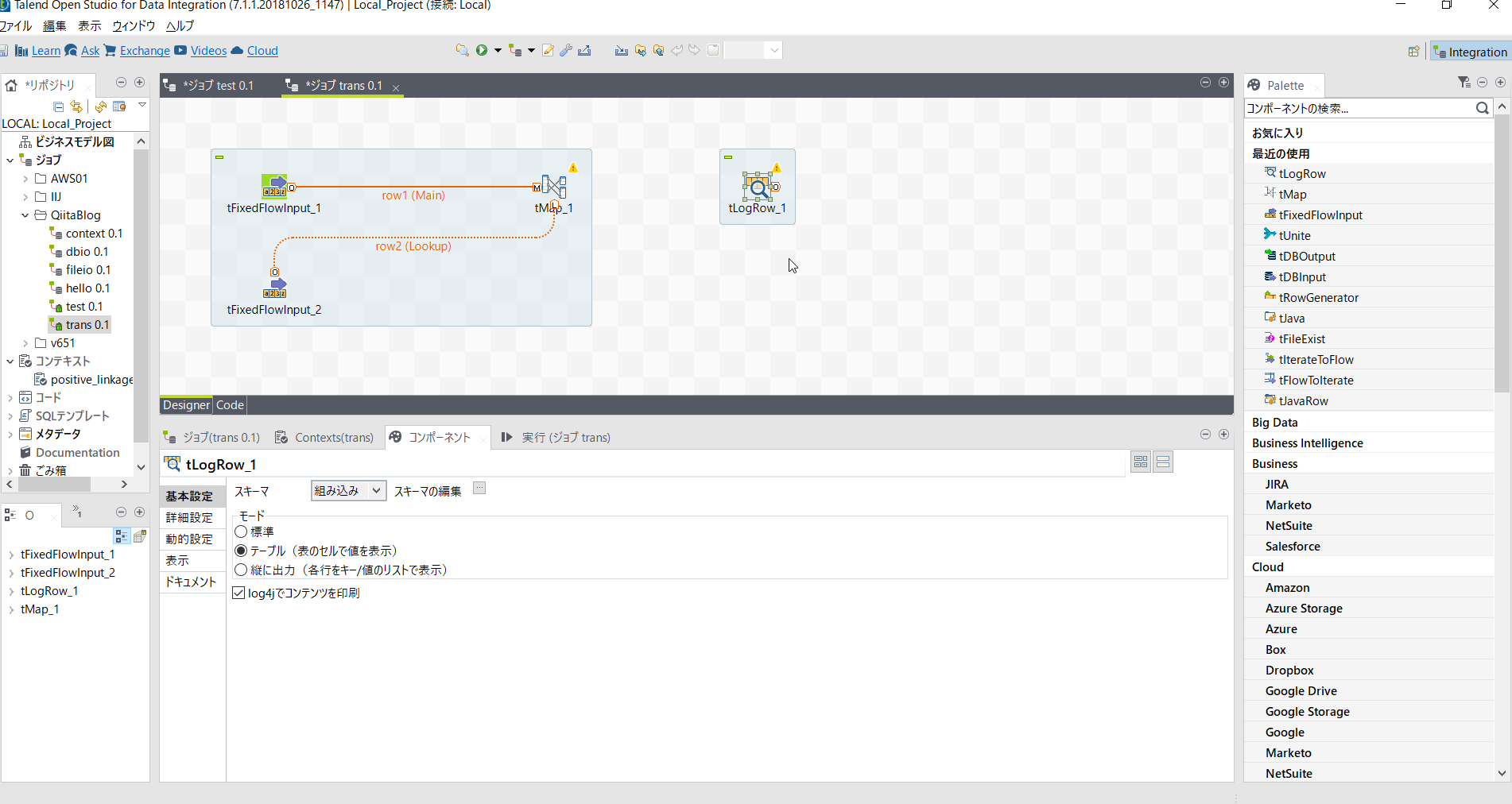Click the search magnifier in Palette
This screenshot has width=1512, height=804.
tap(1482, 108)
